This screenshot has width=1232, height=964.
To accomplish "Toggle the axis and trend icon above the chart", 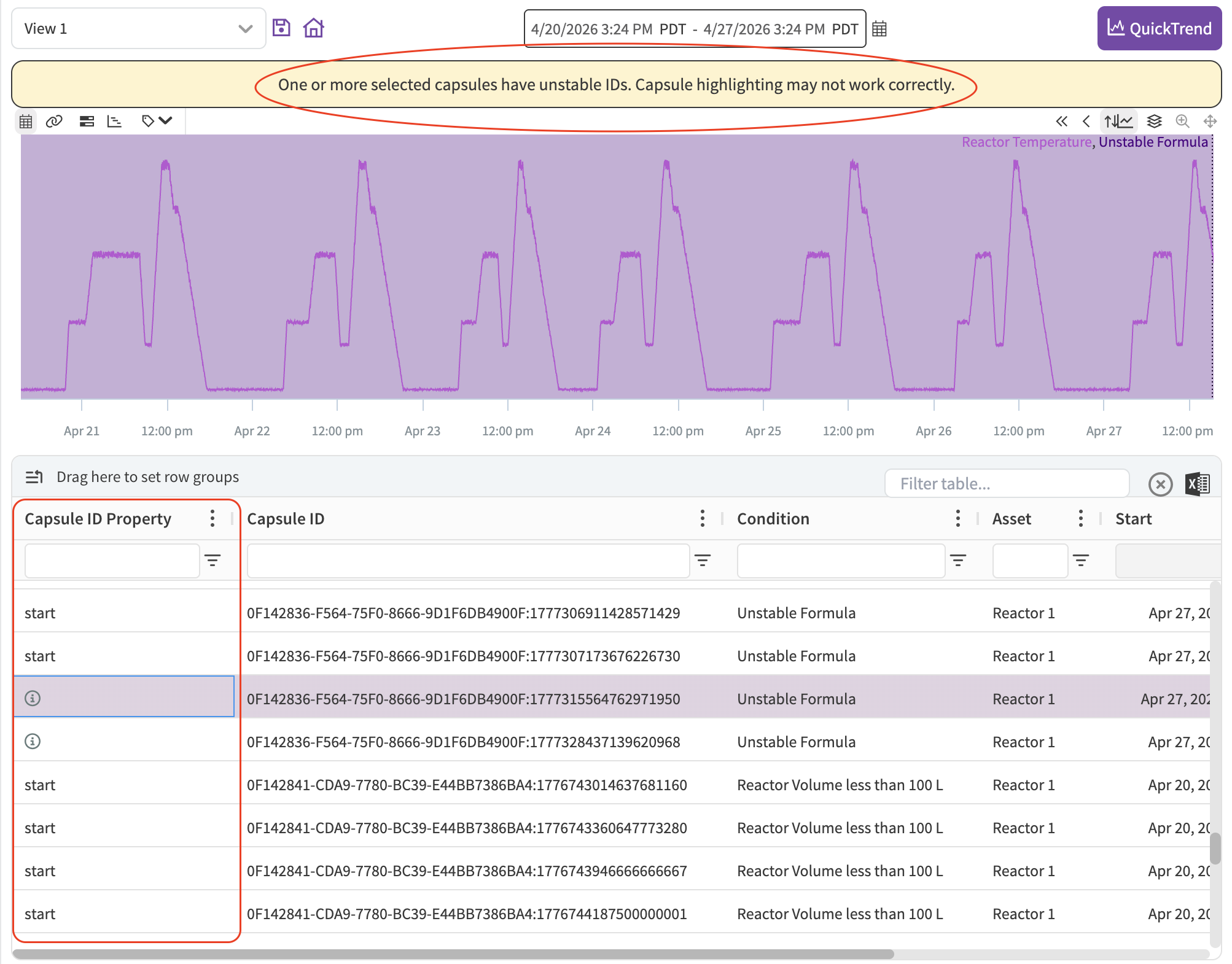I will [1118, 121].
